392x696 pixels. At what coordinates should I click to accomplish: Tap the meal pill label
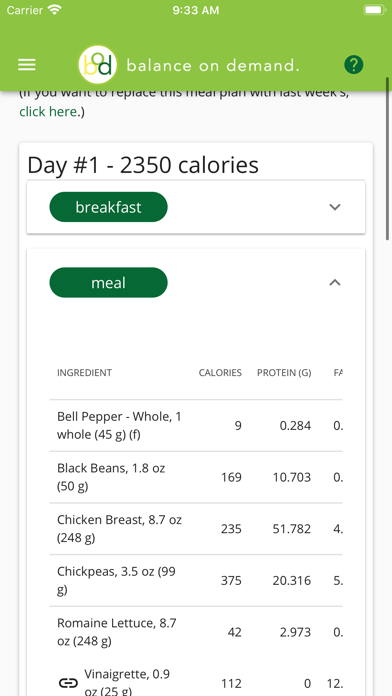tap(108, 282)
